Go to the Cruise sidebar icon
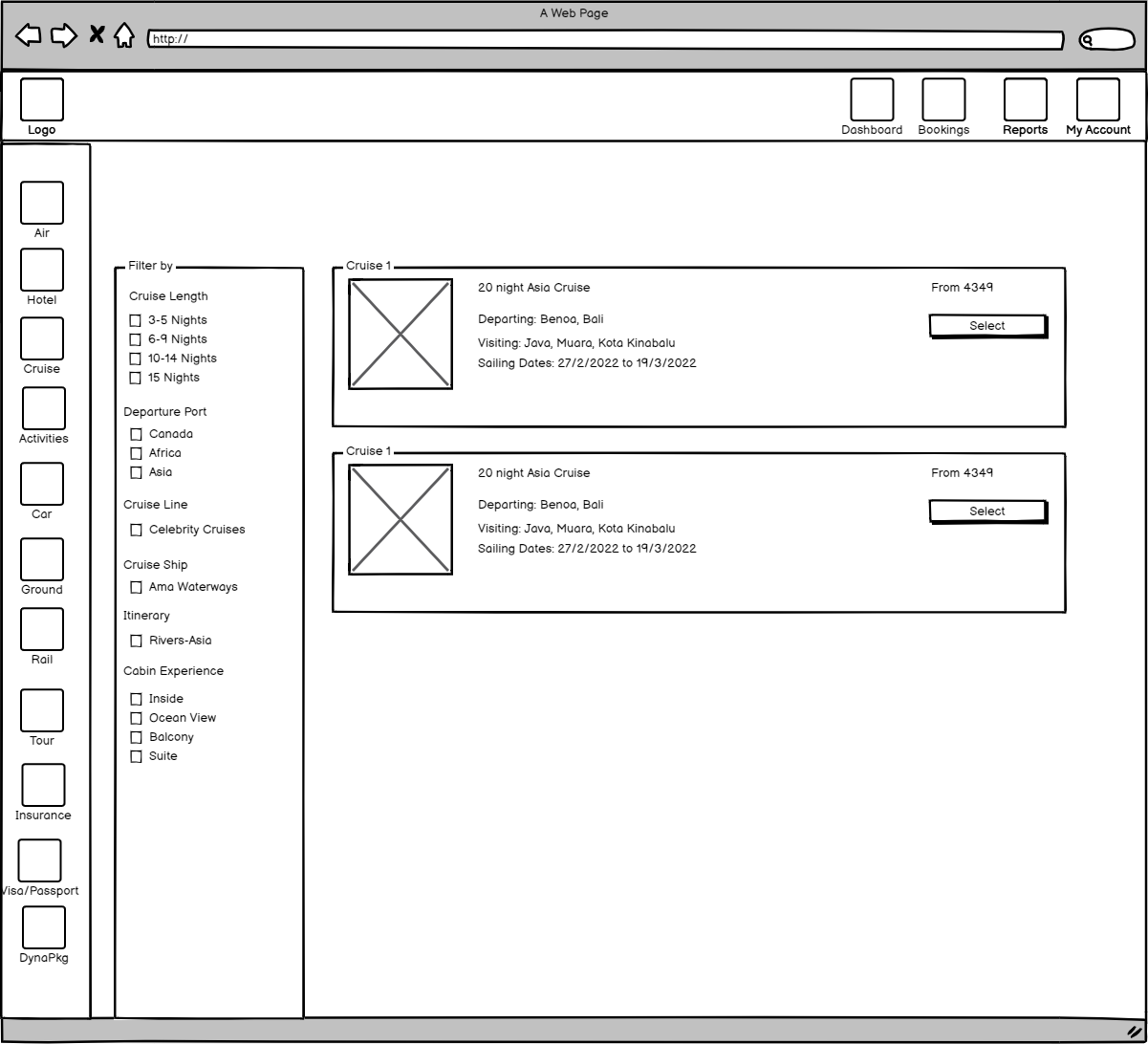The height and width of the screenshot is (1044, 1148). point(42,339)
